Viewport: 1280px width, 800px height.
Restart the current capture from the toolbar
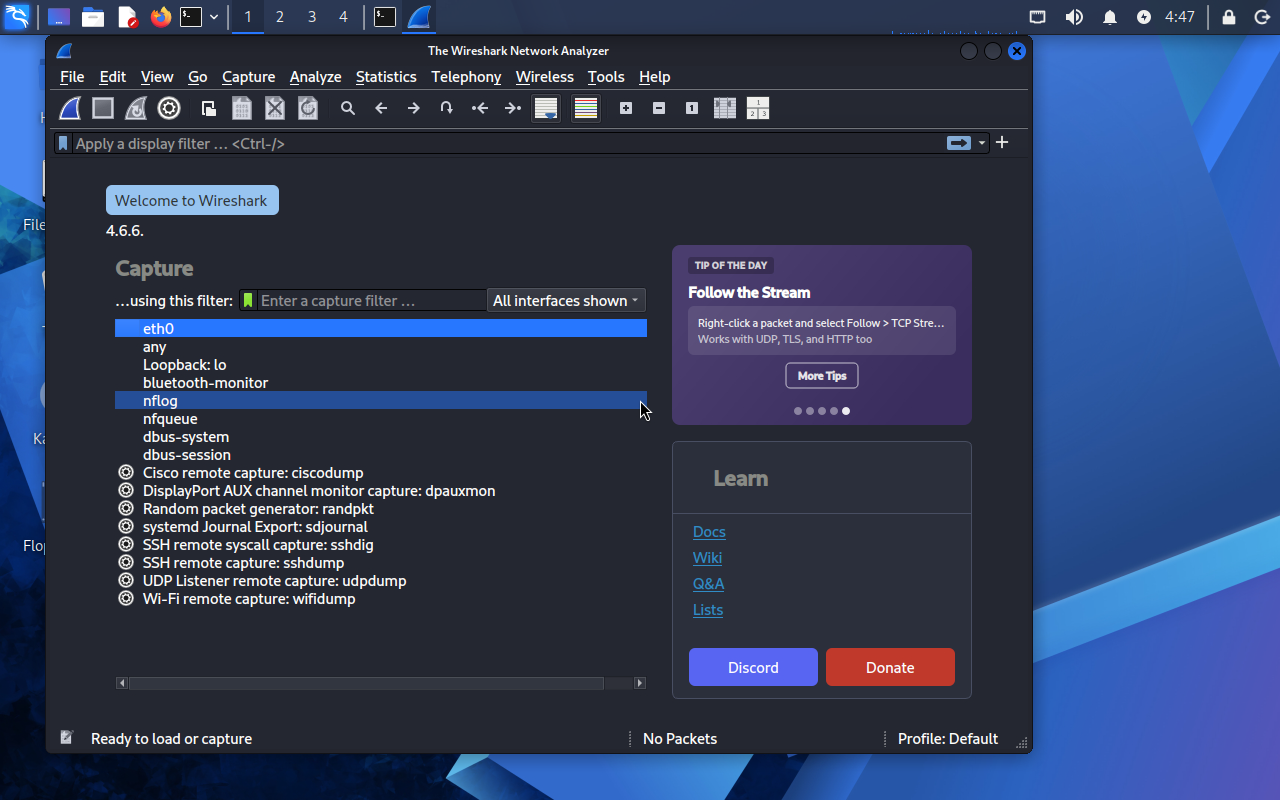[x=136, y=108]
